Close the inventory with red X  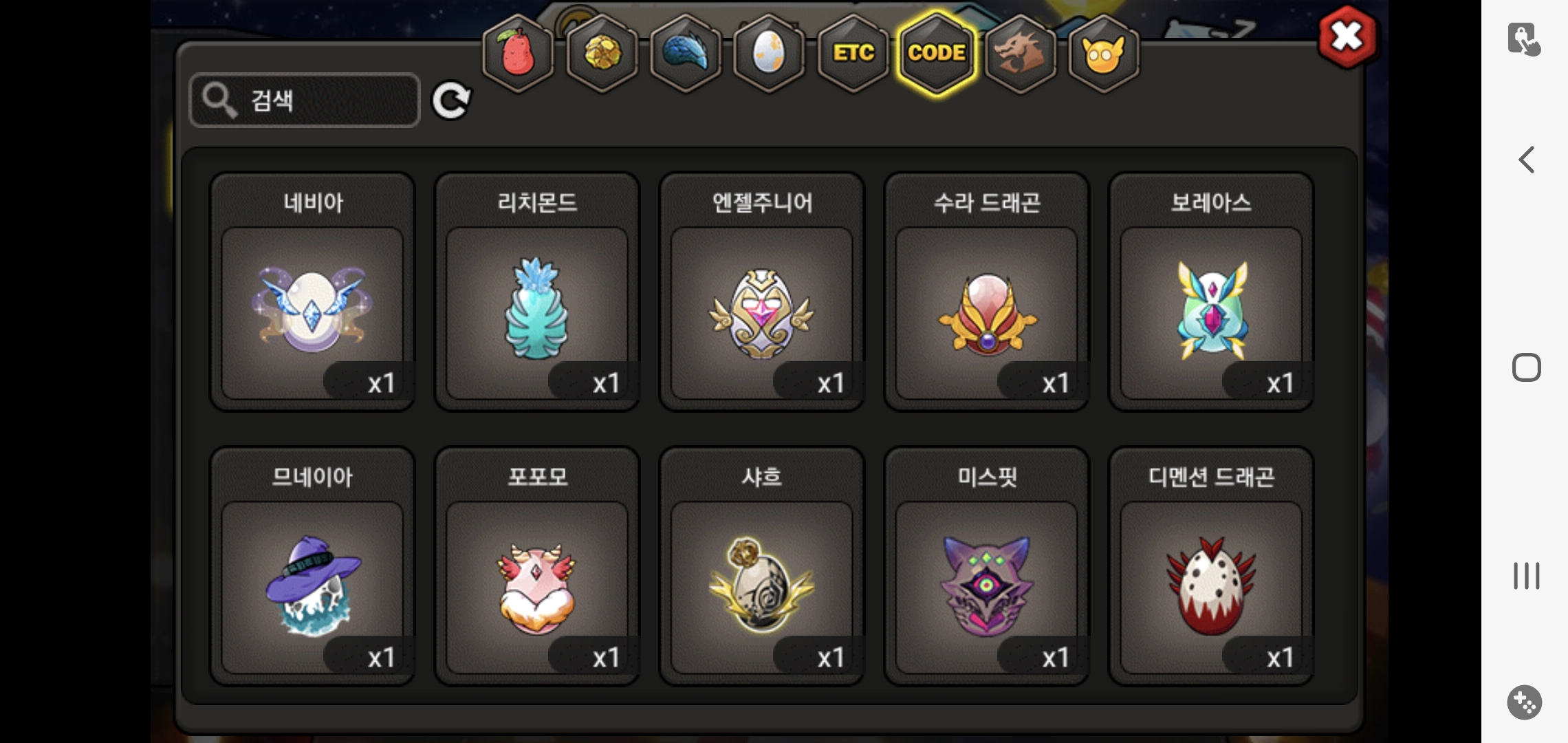click(x=1347, y=37)
